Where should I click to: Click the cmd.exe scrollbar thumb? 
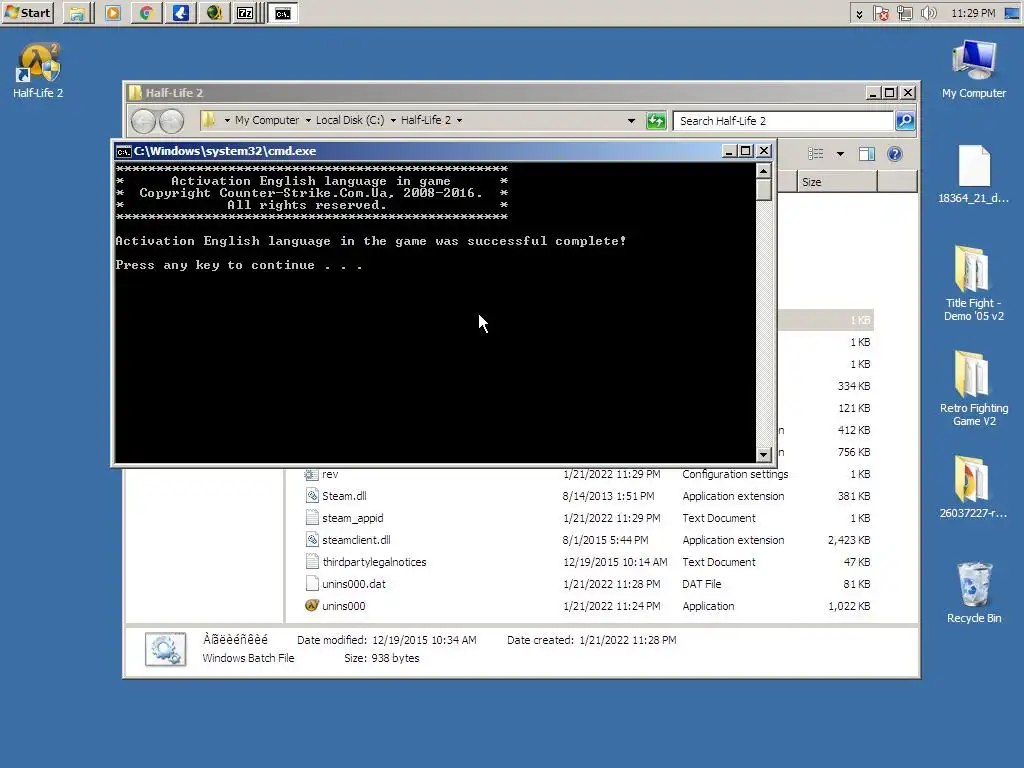(x=763, y=189)
